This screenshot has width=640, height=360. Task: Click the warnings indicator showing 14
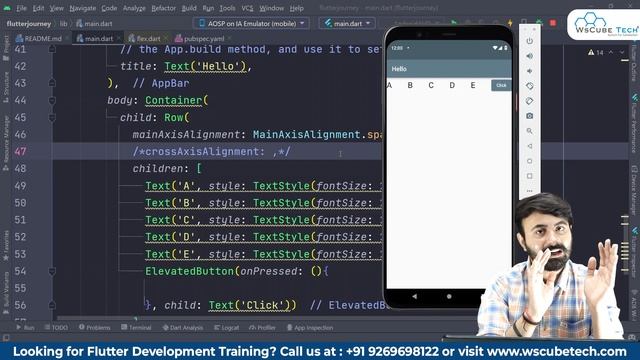pyautogui.click(x=596, y=53)
